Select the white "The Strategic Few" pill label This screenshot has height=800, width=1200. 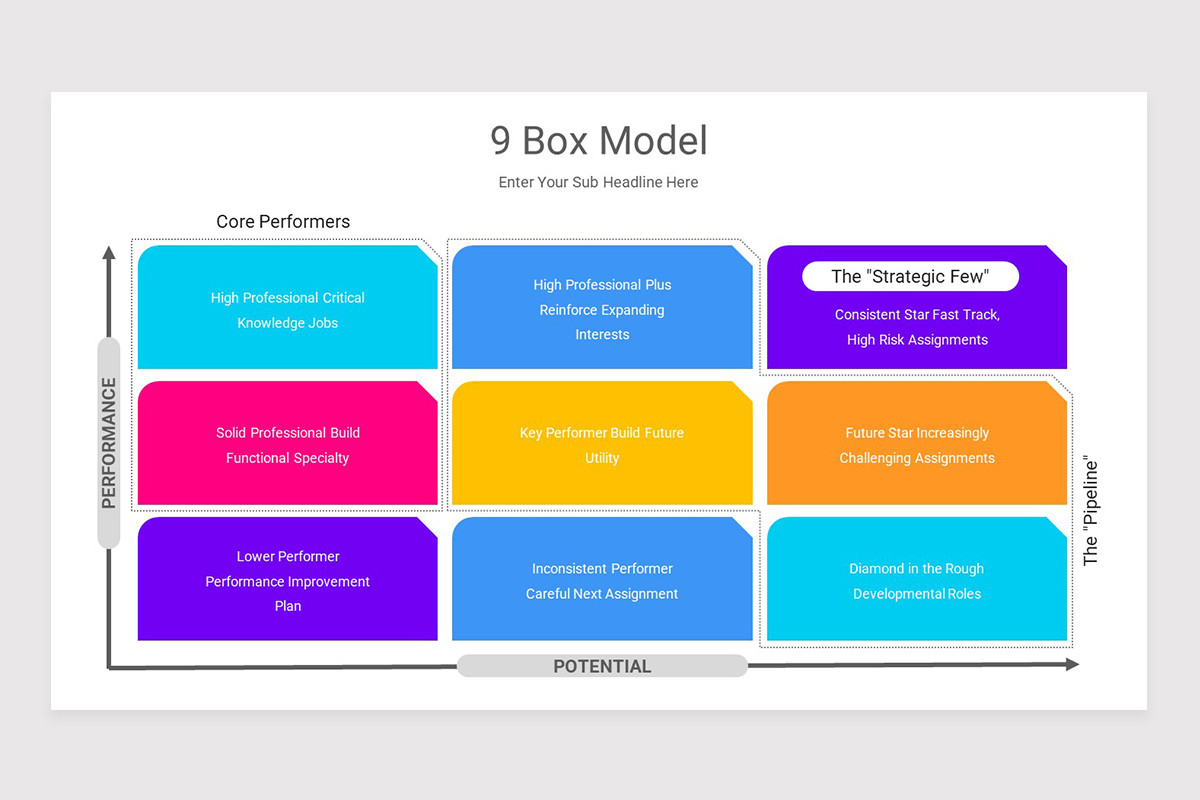tap(910, 277)
